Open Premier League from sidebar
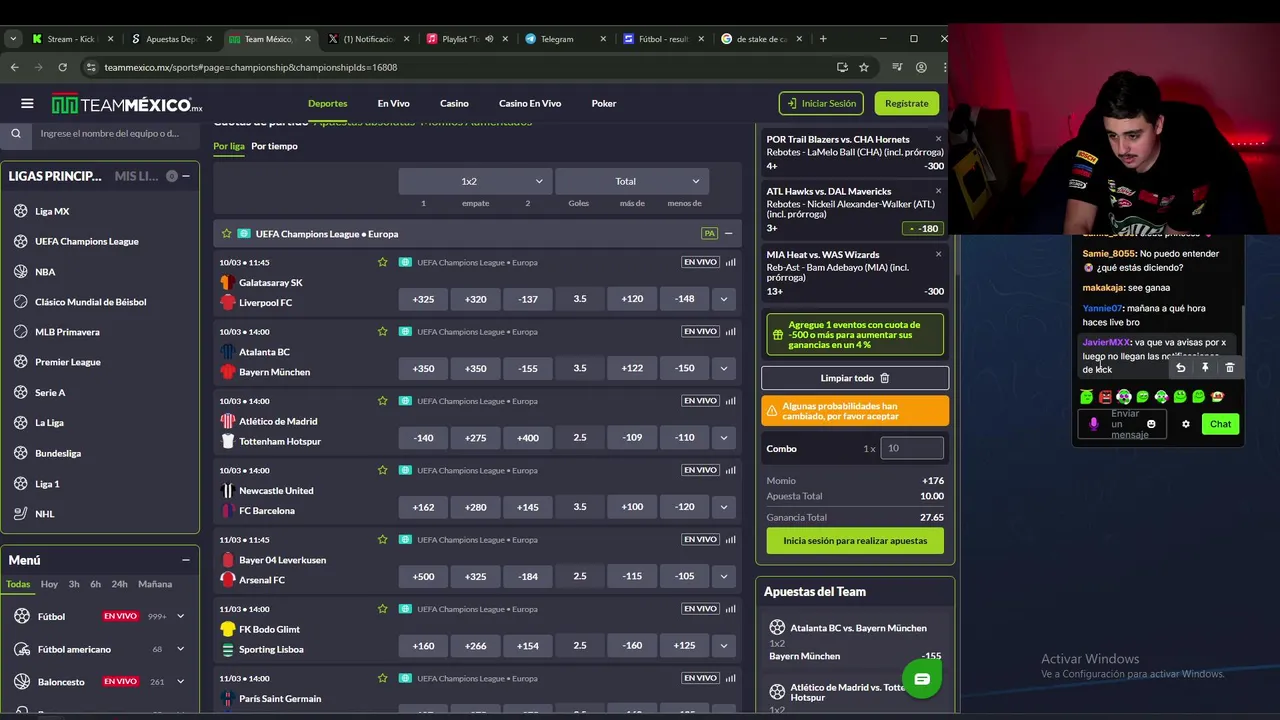This screenshot has height=720, width=1280. click(x=68, y=362)
